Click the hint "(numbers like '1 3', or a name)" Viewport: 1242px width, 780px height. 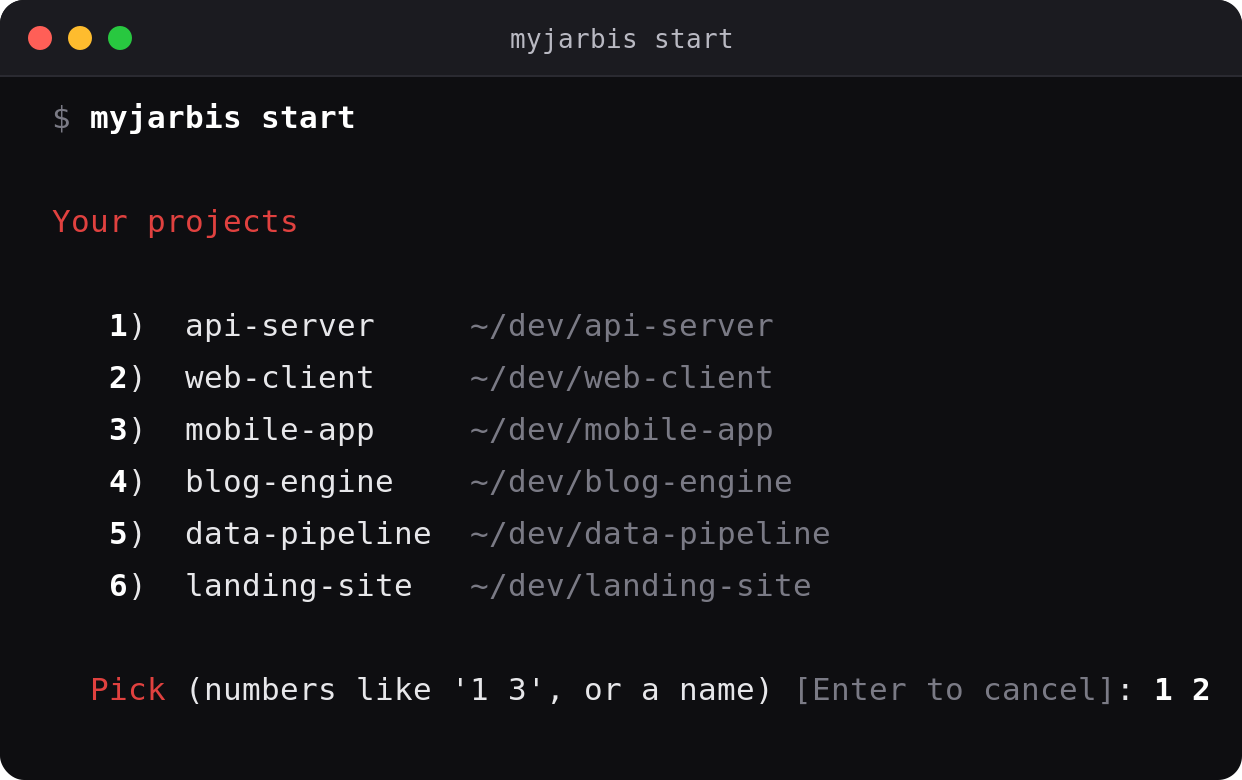[x=479, y=690]
